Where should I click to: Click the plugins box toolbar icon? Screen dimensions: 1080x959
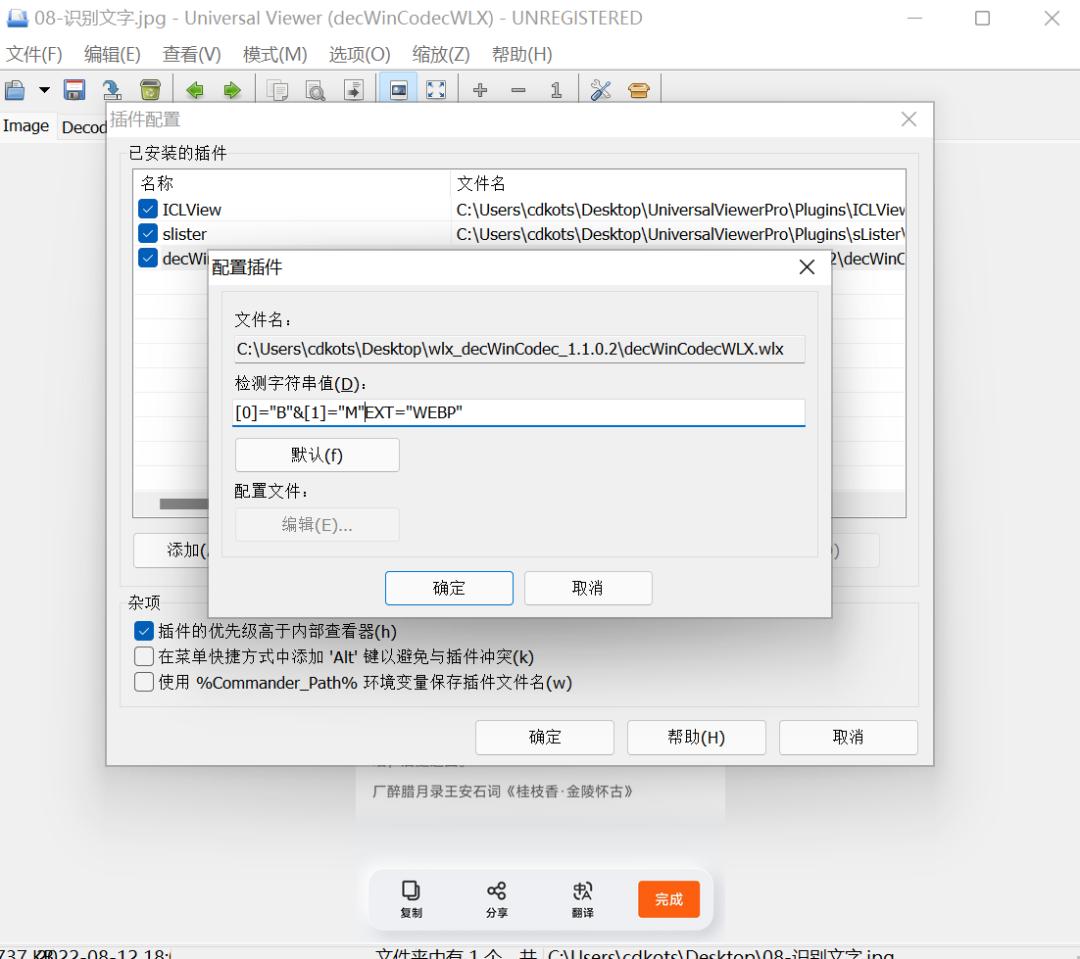point(638,90)
